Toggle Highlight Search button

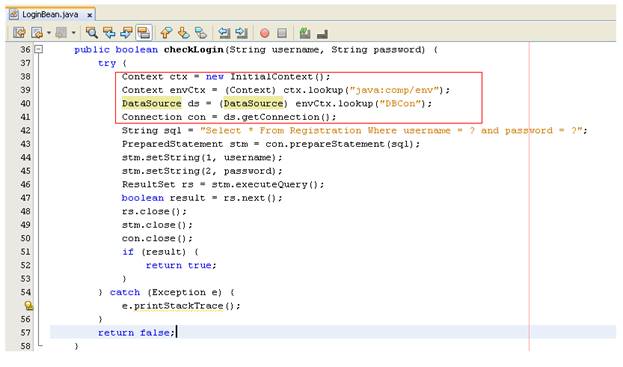click(144, 33)
